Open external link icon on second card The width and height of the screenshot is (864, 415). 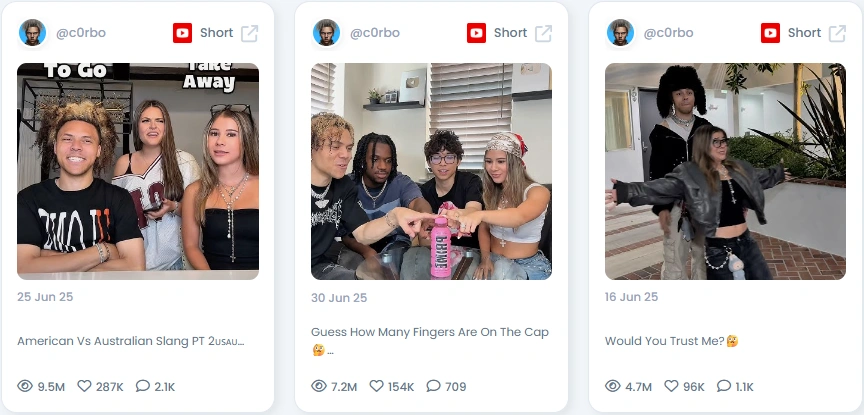543,33
